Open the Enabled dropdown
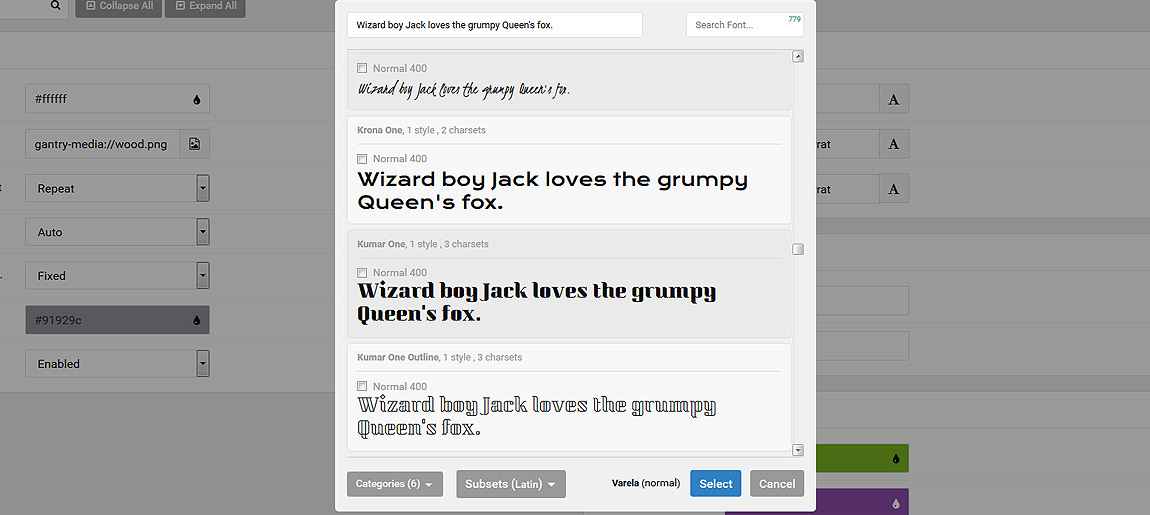The image size is (1150, 515). pyautogui.click(x=117, y=364)
